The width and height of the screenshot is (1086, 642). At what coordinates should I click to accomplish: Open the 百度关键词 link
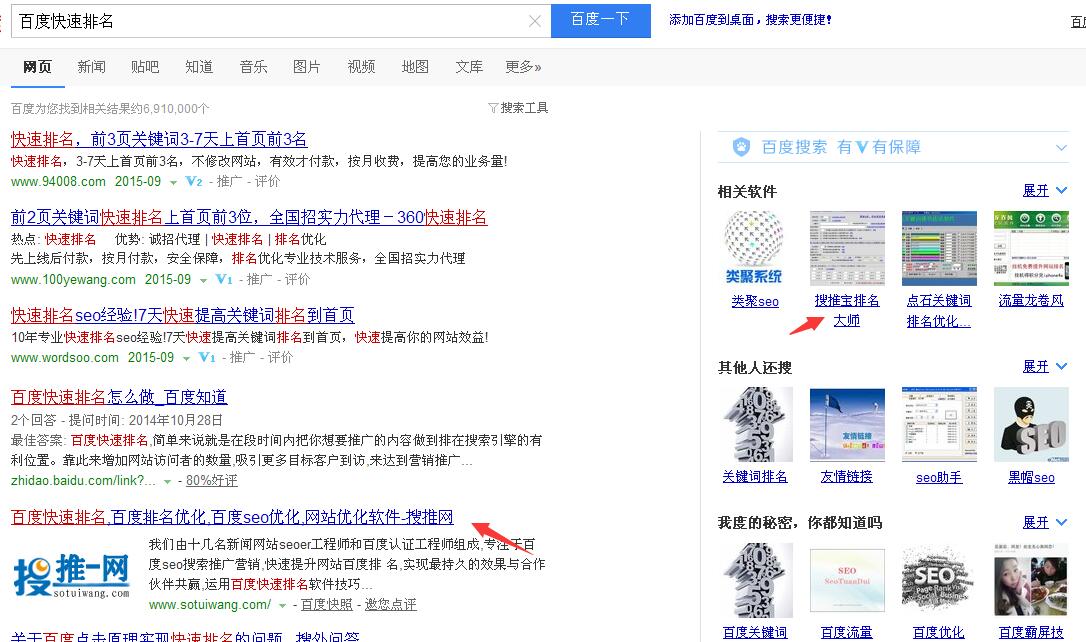click(755, 632)
